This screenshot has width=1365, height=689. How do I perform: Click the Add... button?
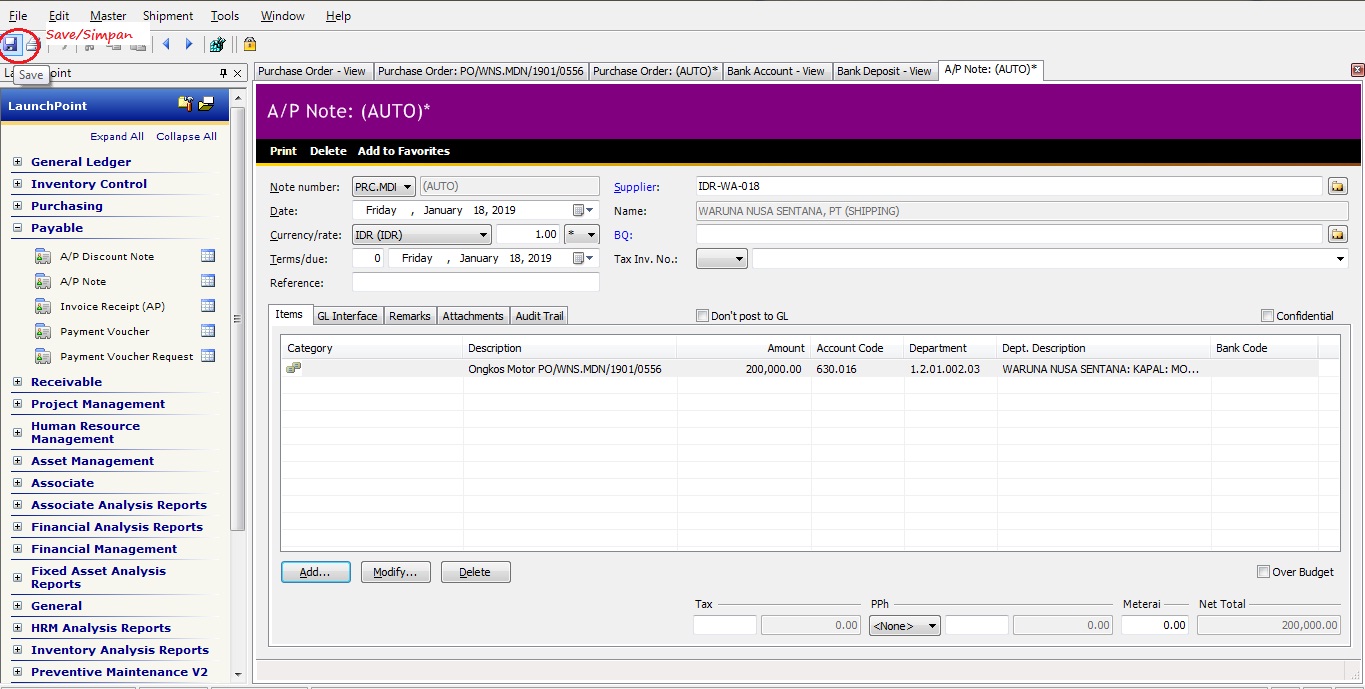point(315,572)
